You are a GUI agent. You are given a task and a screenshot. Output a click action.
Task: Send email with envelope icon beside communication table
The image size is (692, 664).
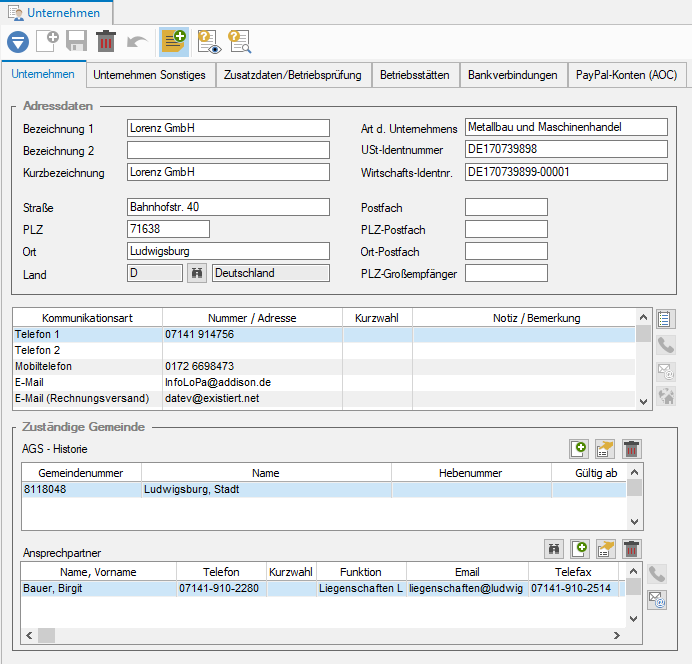pos(665,371)
